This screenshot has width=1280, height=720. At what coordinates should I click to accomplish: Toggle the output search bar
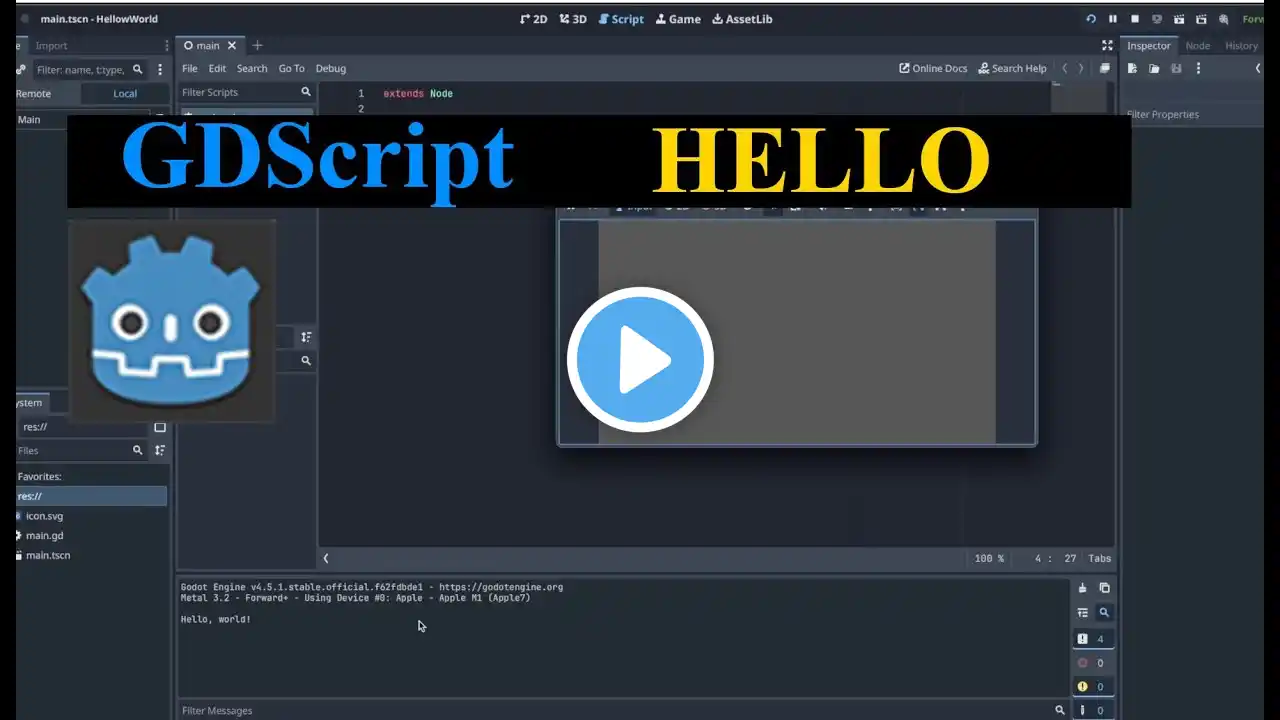coord(1104,612)
